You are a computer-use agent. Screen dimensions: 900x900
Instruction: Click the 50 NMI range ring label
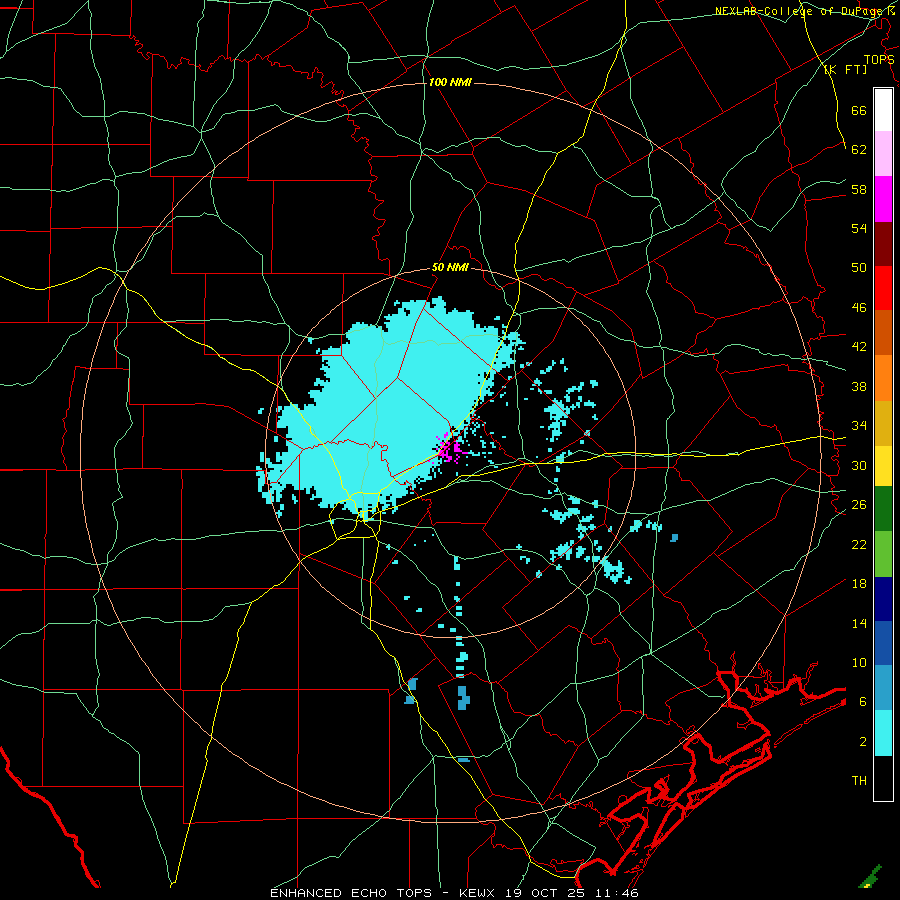450,267
